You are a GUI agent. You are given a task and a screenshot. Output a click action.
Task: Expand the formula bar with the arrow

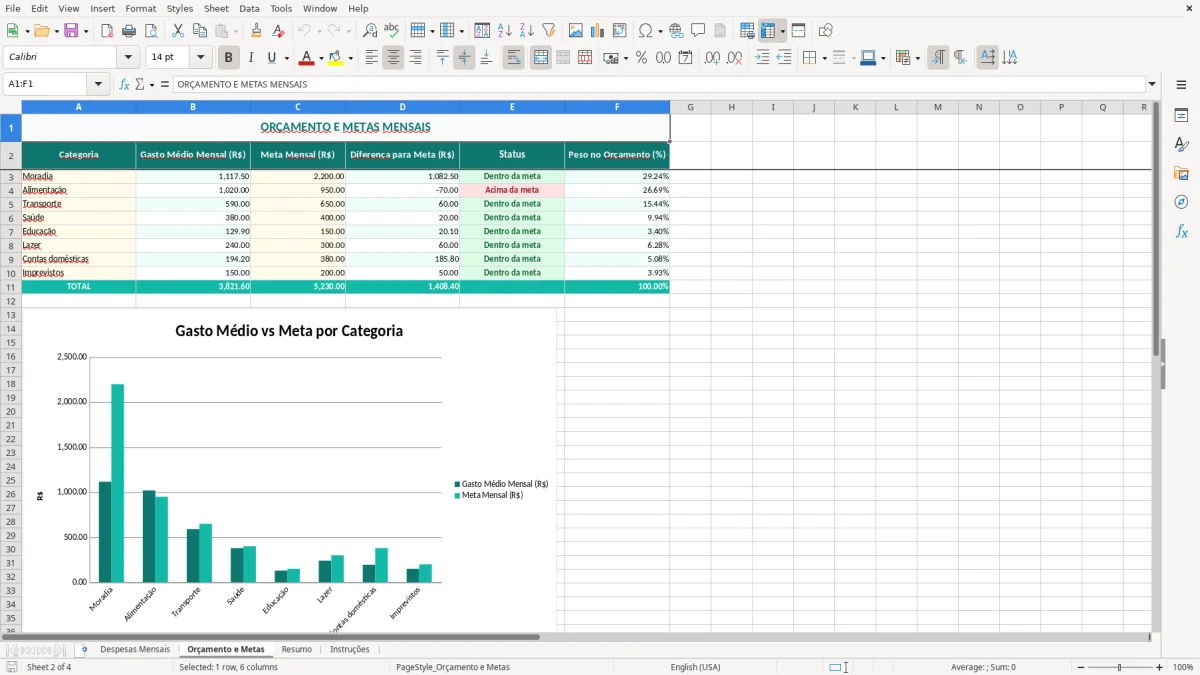(1153, 84)
